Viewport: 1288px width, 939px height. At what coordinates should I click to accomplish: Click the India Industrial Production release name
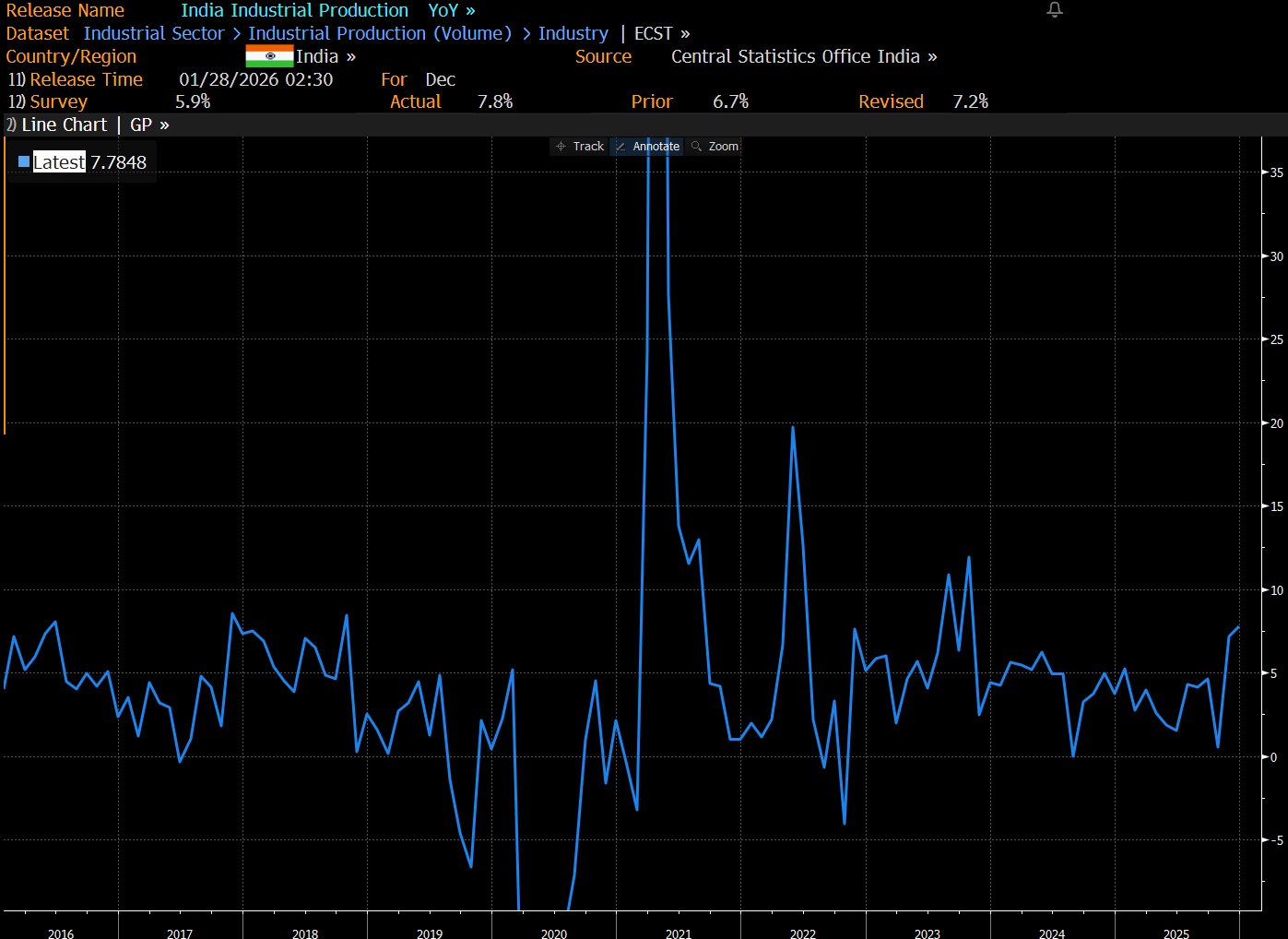295,10
